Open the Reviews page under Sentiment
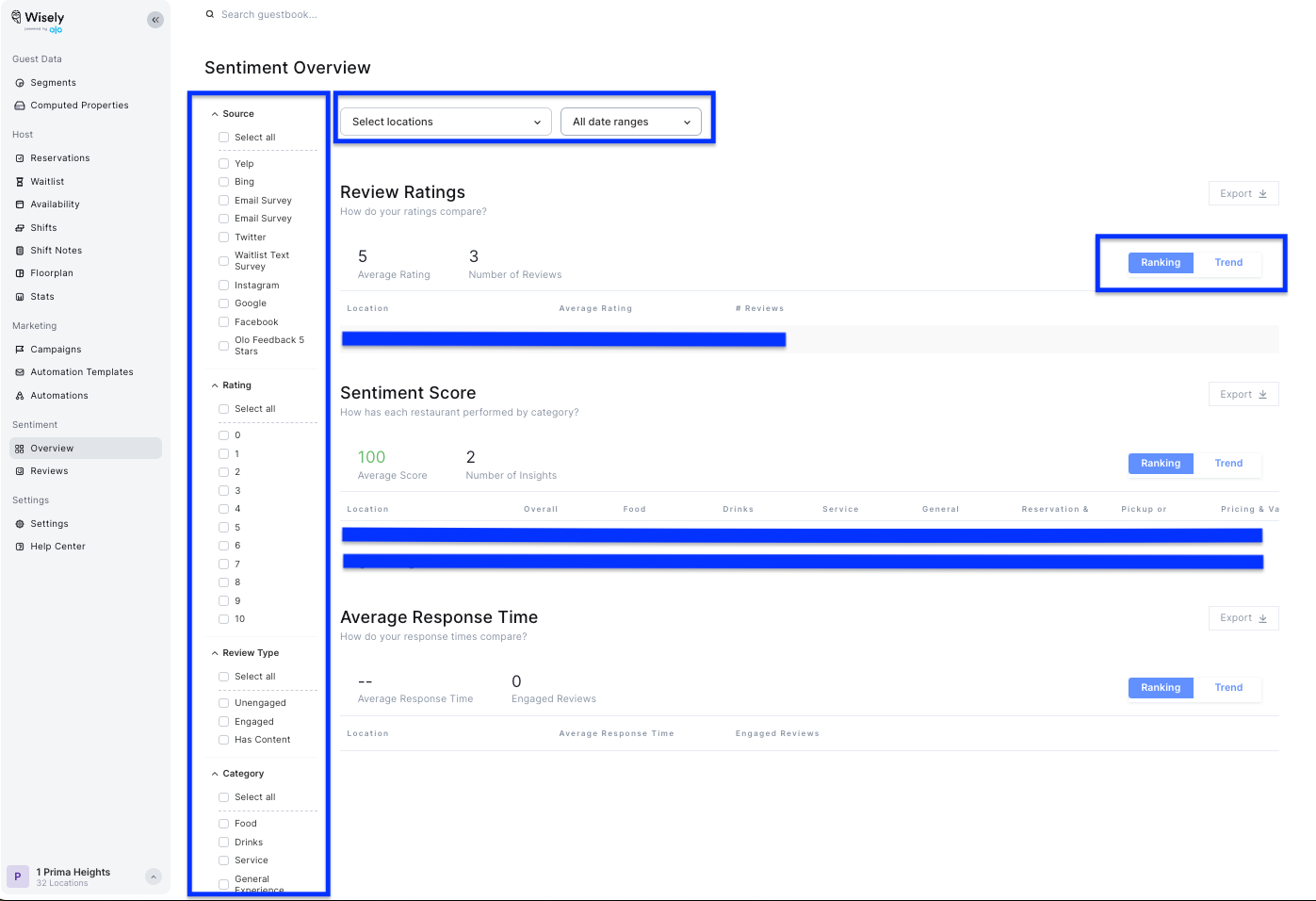Image resolution: width=1316 pixels, height=901 pixels. [x=49, y=471]
